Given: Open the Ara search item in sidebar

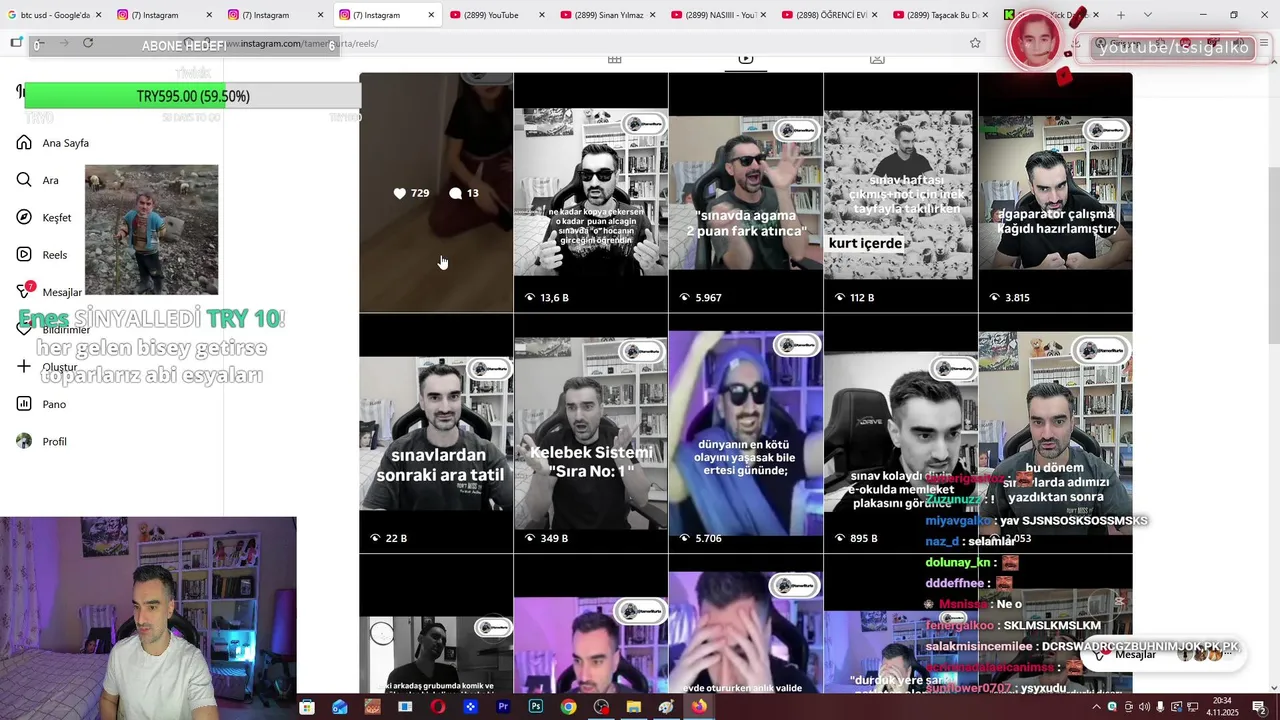Looking at the screenshot, I should (38, 180).
